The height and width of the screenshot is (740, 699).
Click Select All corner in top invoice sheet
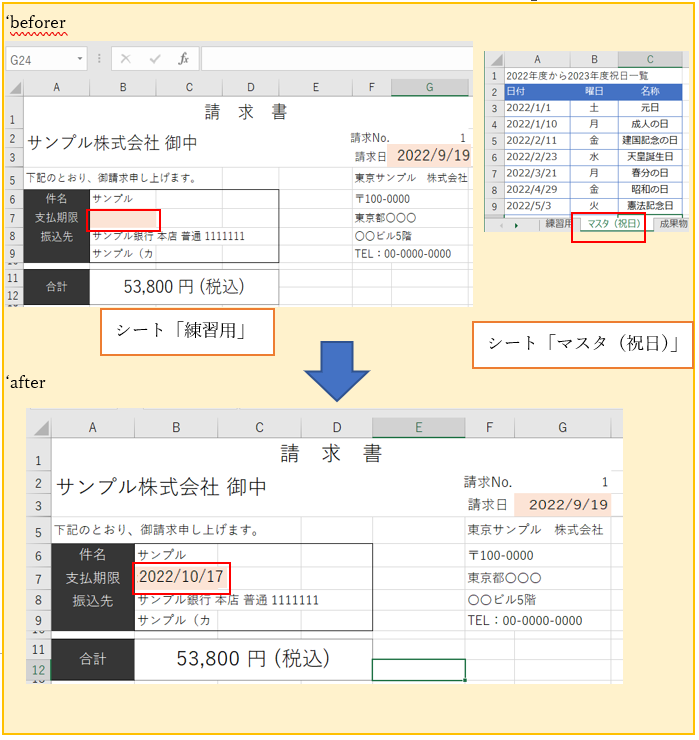point(13,88)
